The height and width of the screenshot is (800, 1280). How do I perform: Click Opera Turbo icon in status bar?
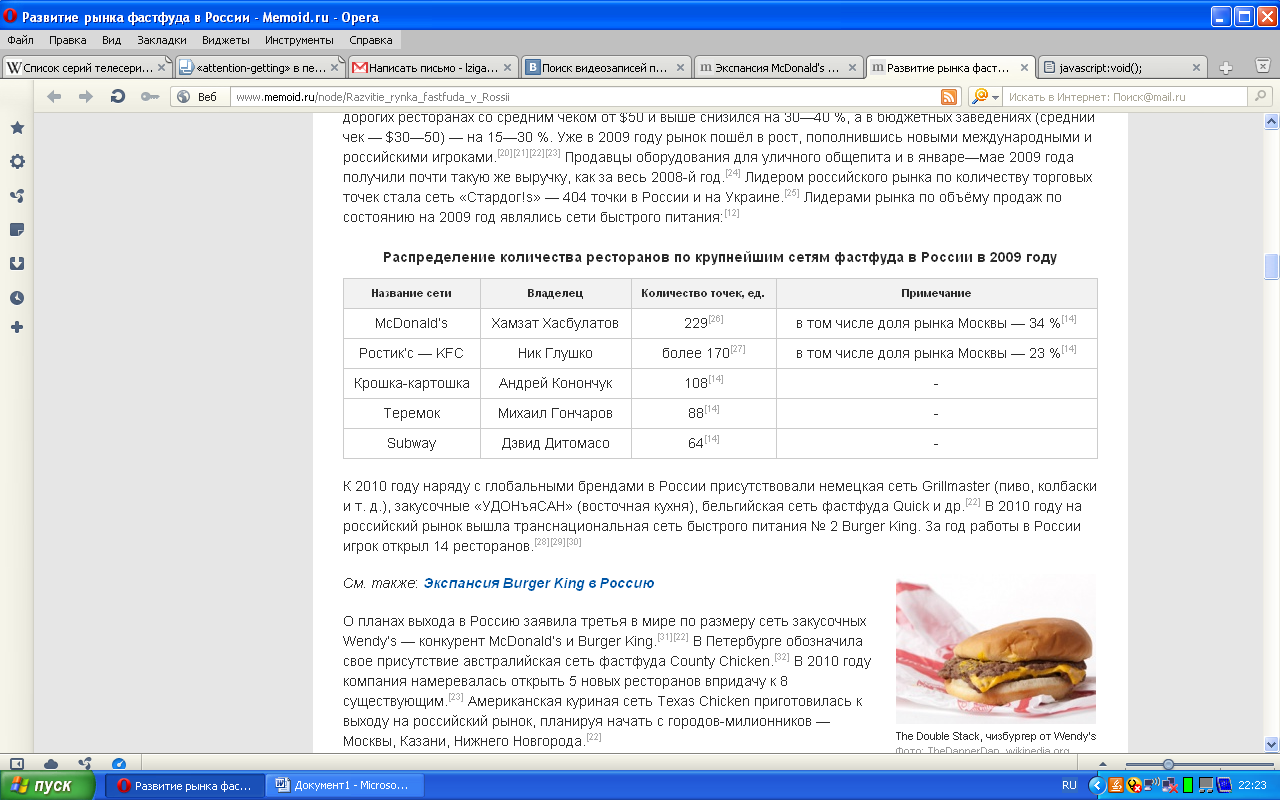(119, 763)
